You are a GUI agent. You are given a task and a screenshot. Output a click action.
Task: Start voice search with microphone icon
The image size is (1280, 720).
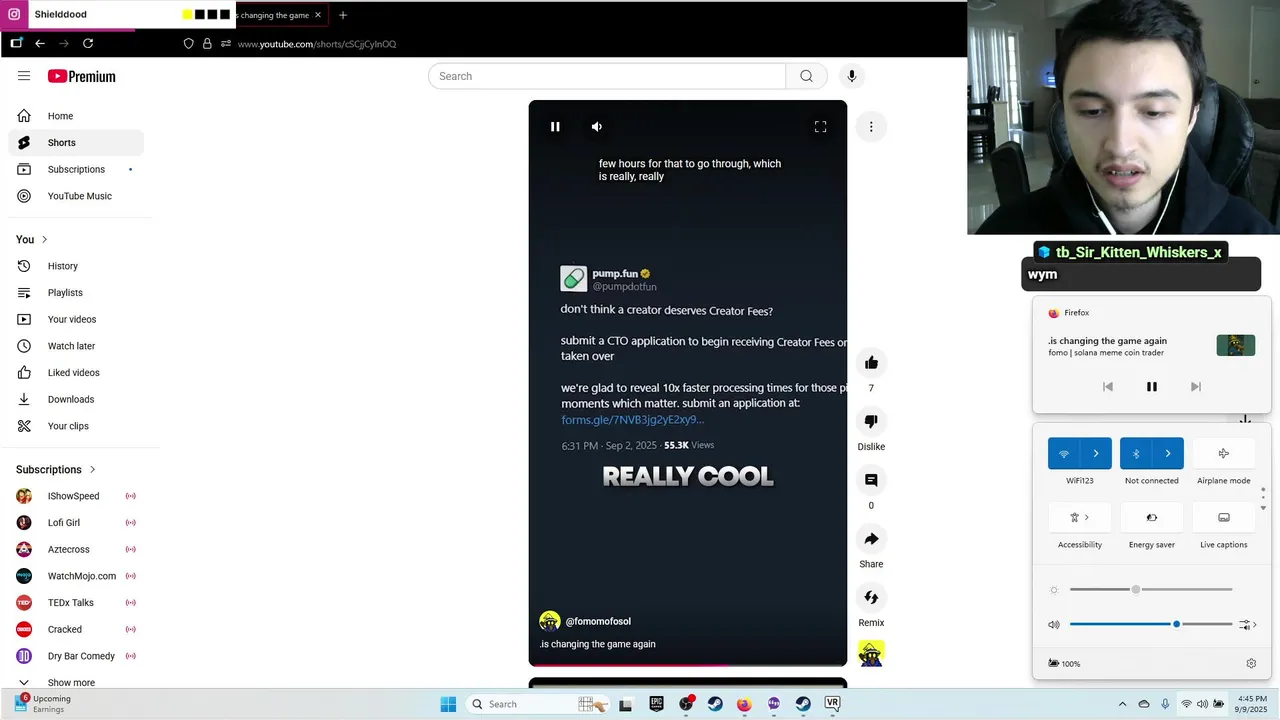click(851, 76)
